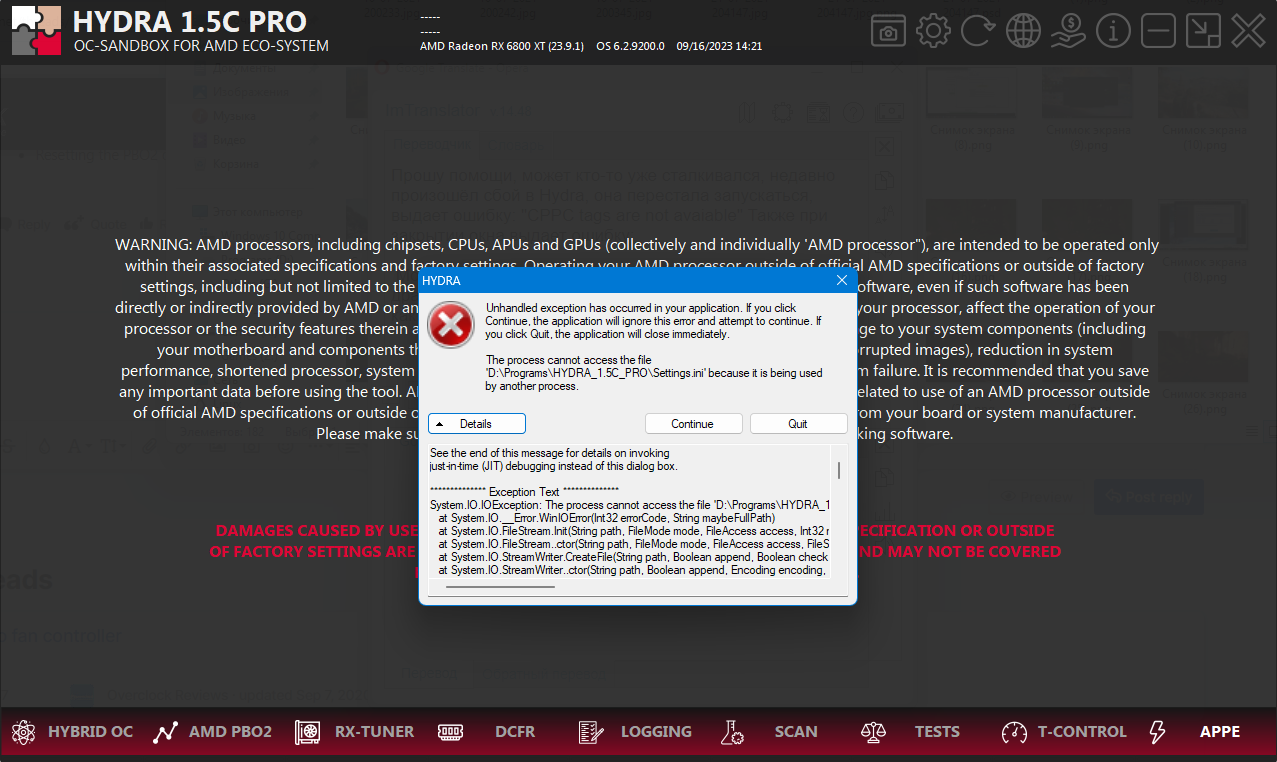Screen dimensions: 1277x762
Task: Click the red error icon in HYDRA dialog
Action: tap(452, 326)
